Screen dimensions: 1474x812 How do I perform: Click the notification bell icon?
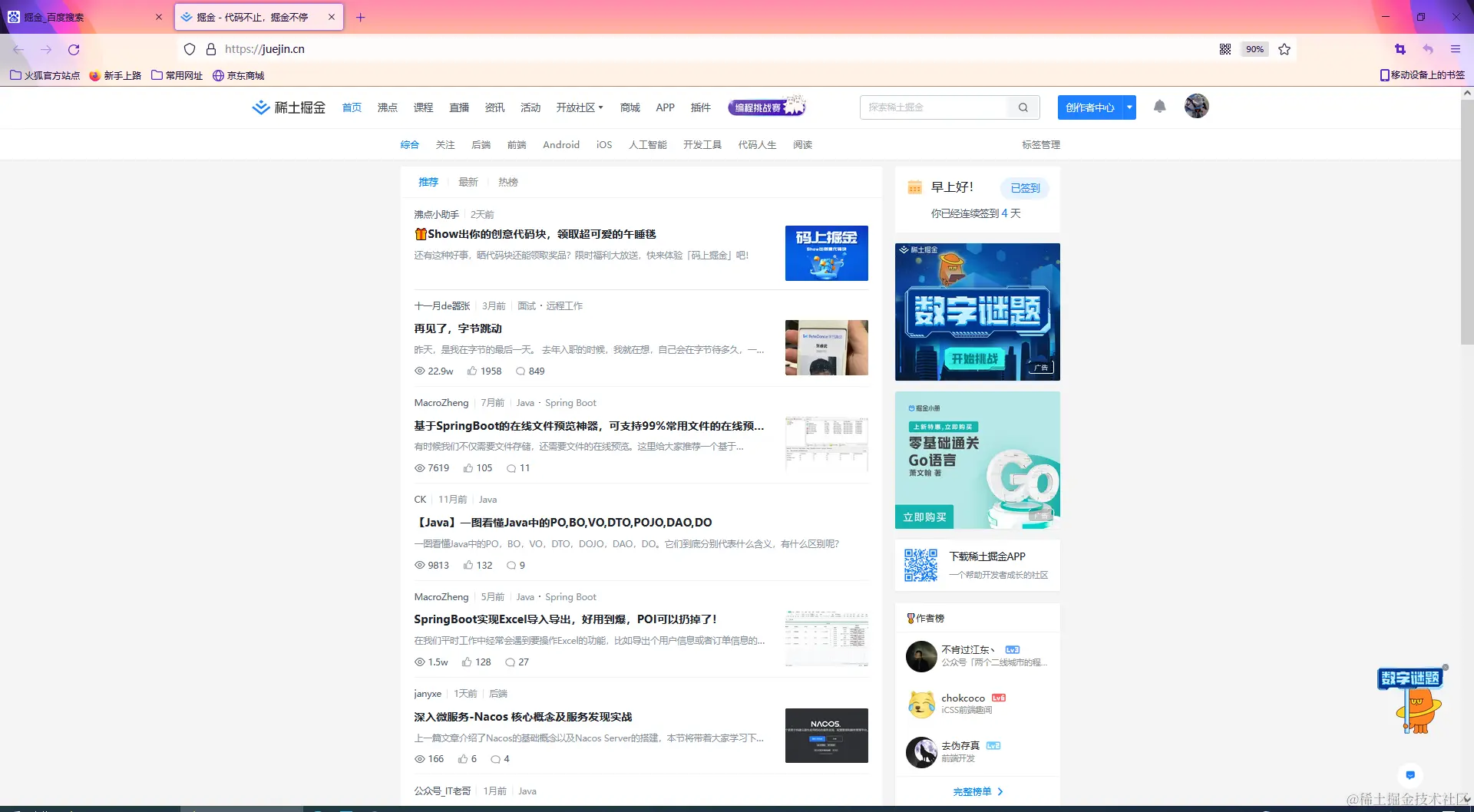click(x=1159, y=107)
